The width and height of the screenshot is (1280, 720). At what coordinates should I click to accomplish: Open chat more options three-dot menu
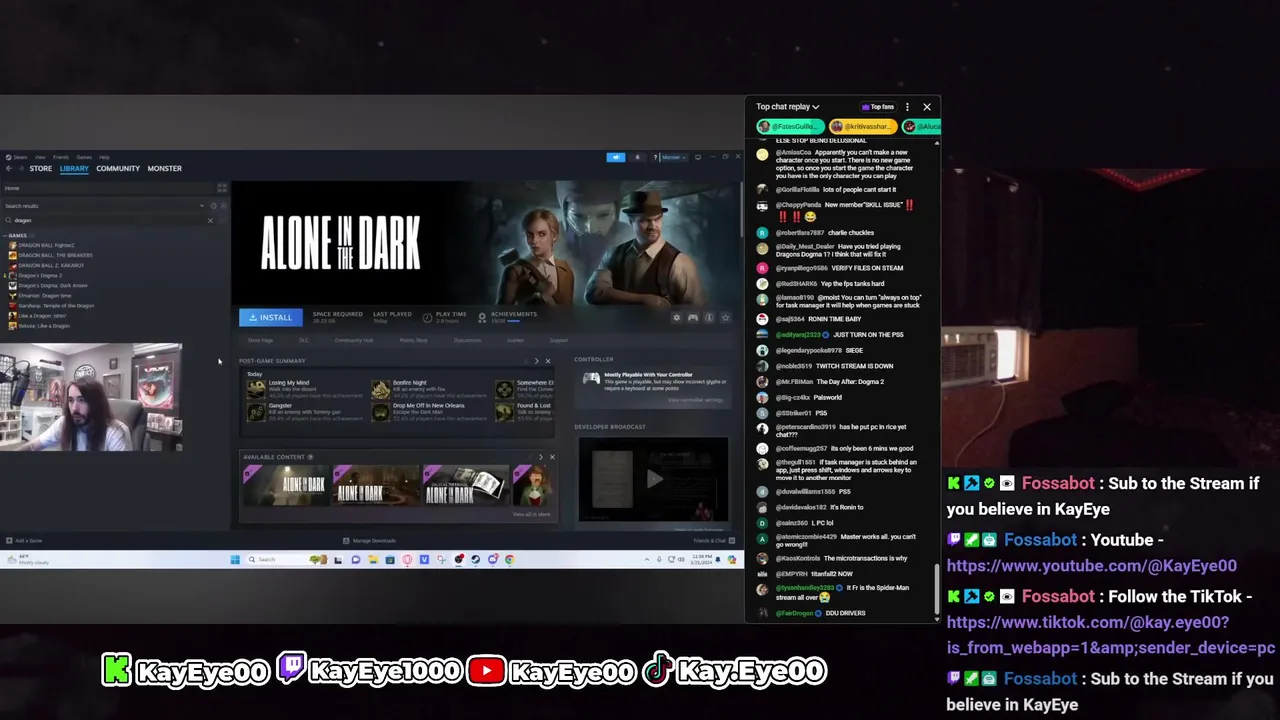(907, 107)
